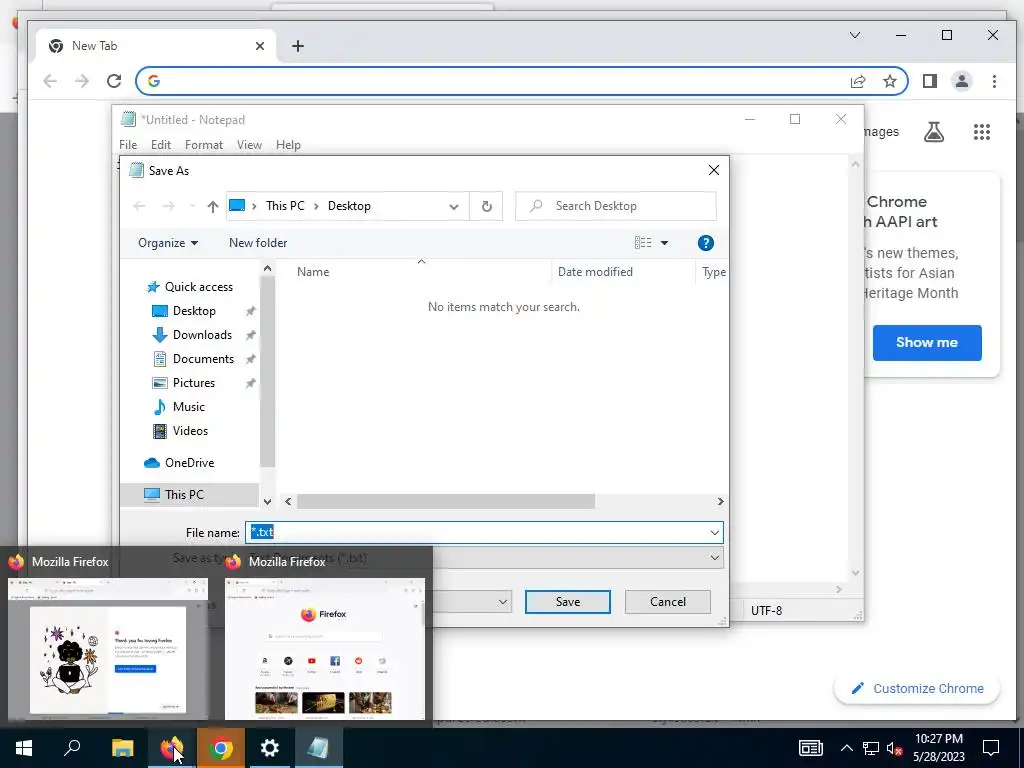
Task: Open the first Mozilla Firefox preview thumbnail
Action: 108,648
